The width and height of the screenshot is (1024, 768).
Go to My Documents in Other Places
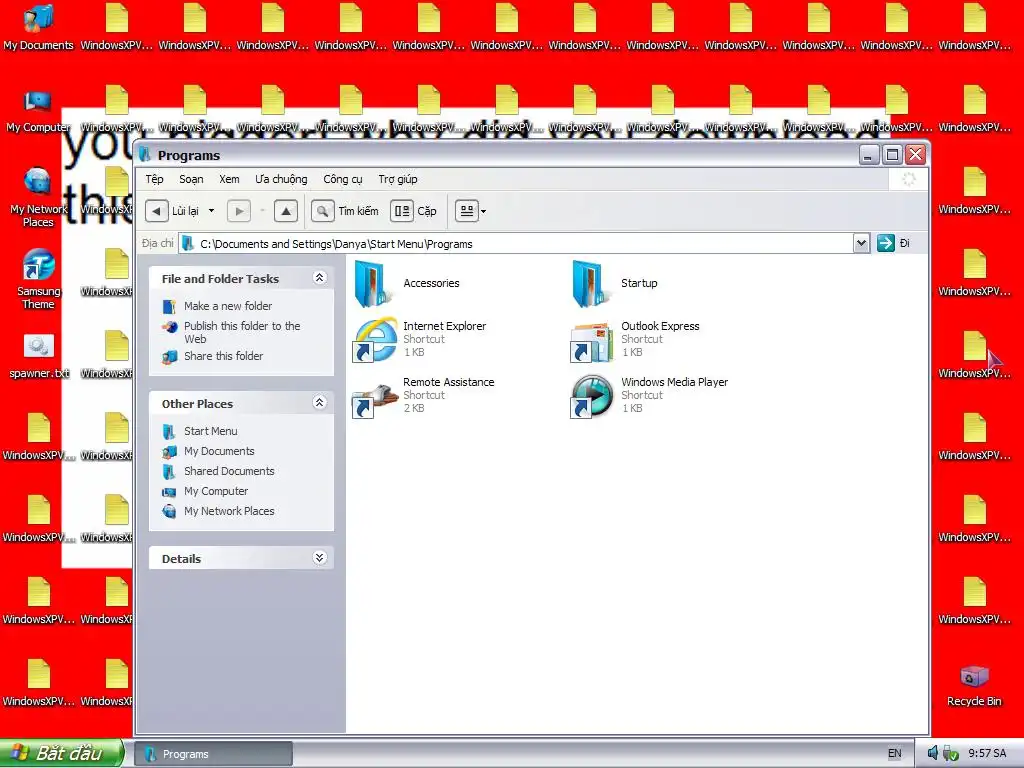click(219, 451)
